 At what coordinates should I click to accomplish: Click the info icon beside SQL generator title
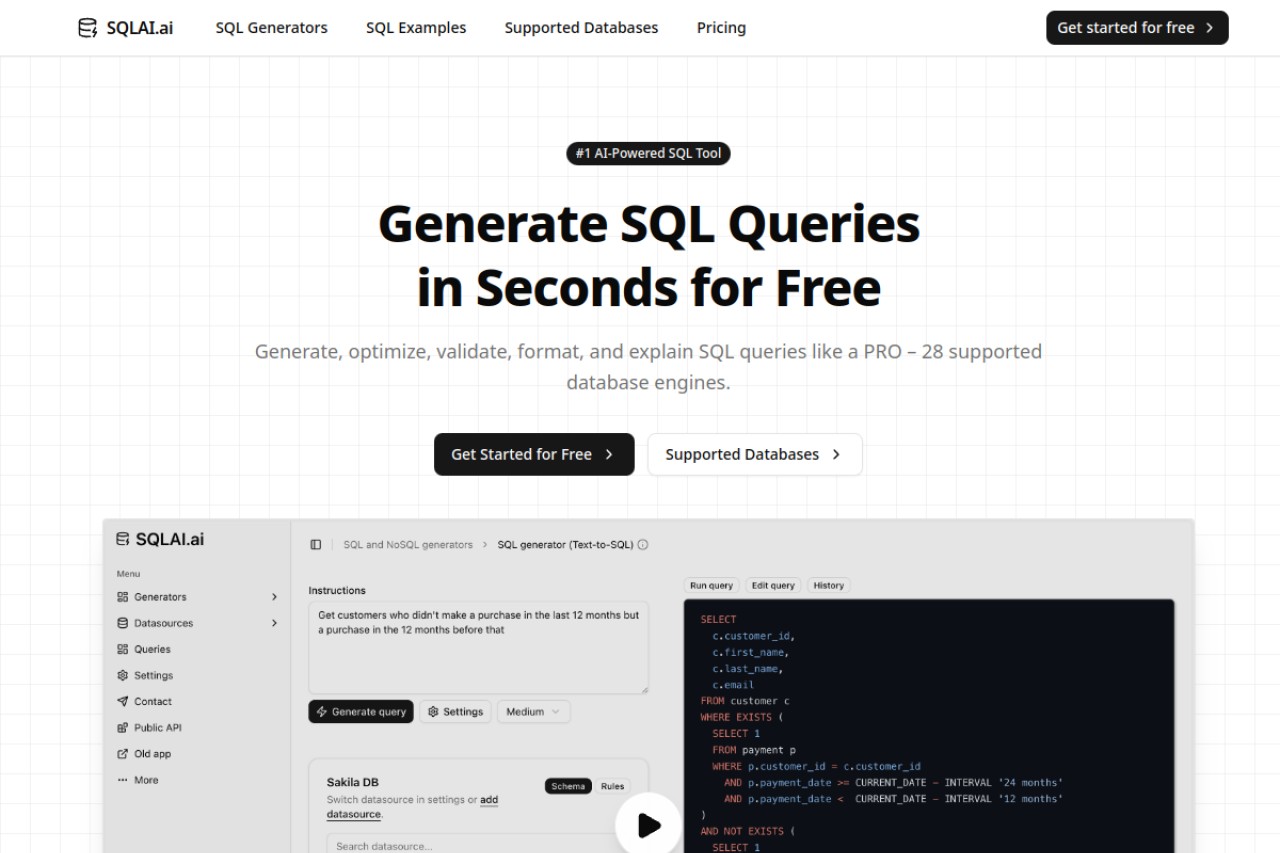coord(643,545)
